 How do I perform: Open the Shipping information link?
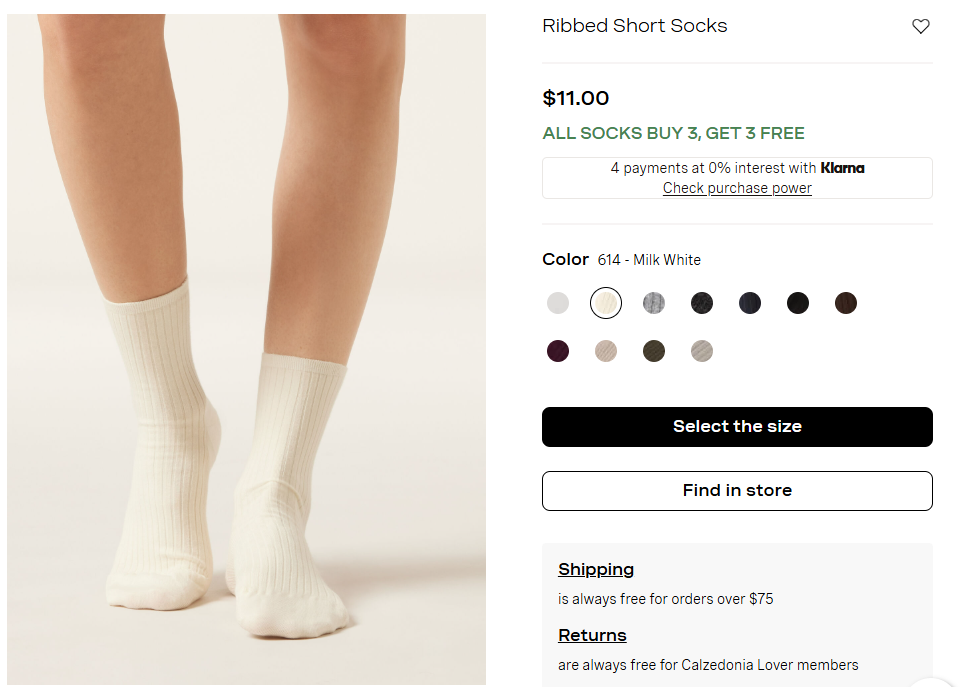[596, 570]
